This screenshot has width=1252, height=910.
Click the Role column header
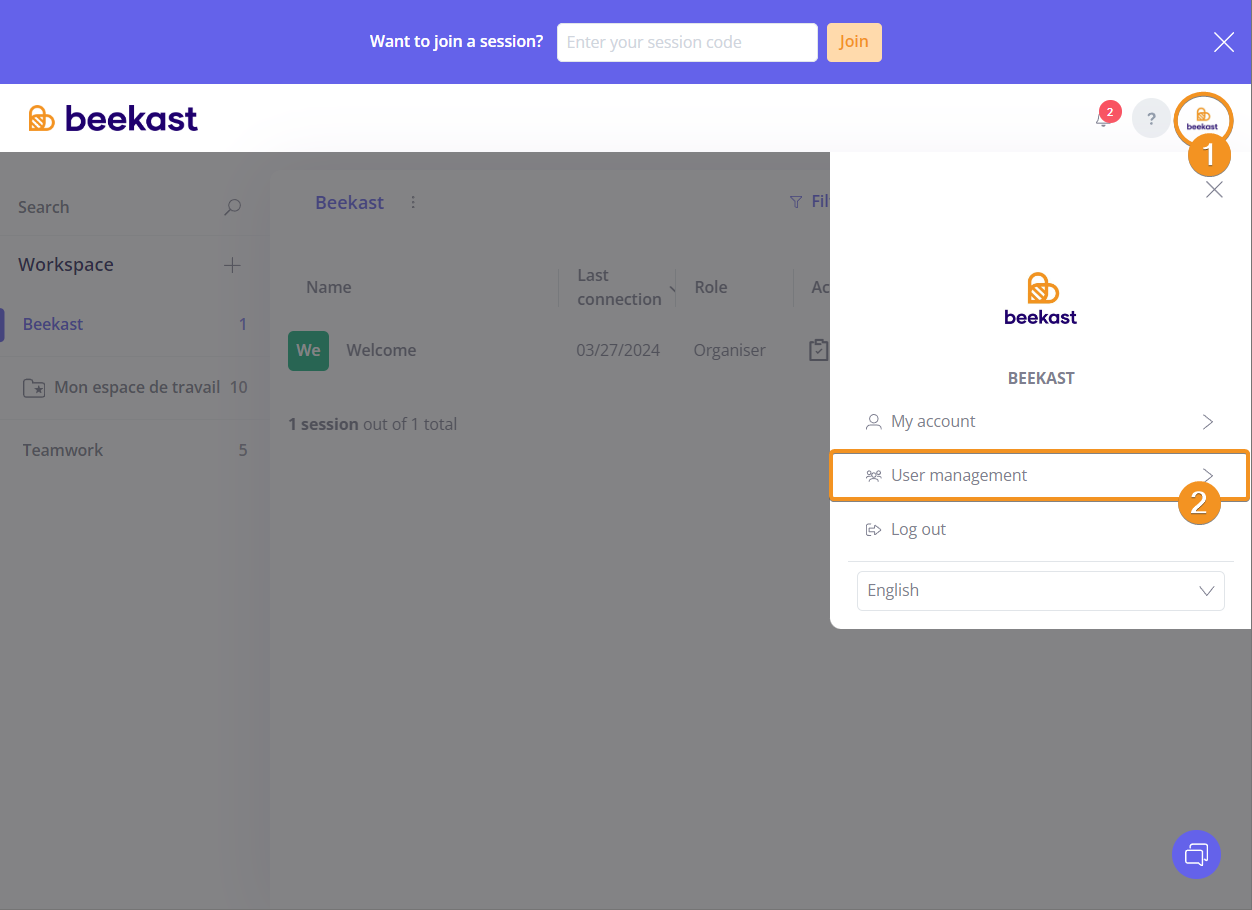click(711, 287)
